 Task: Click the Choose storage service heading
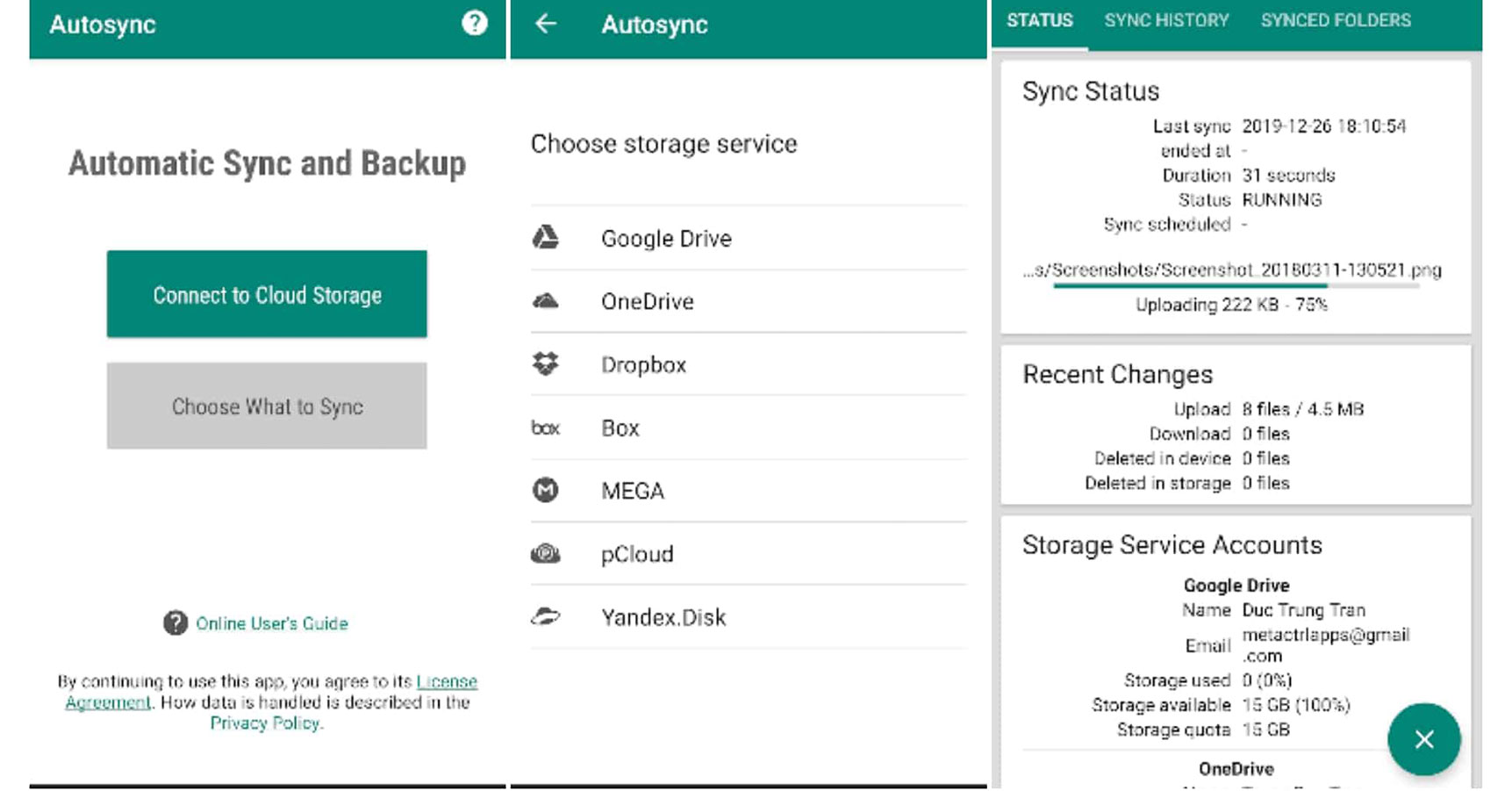tap(663, 143)
